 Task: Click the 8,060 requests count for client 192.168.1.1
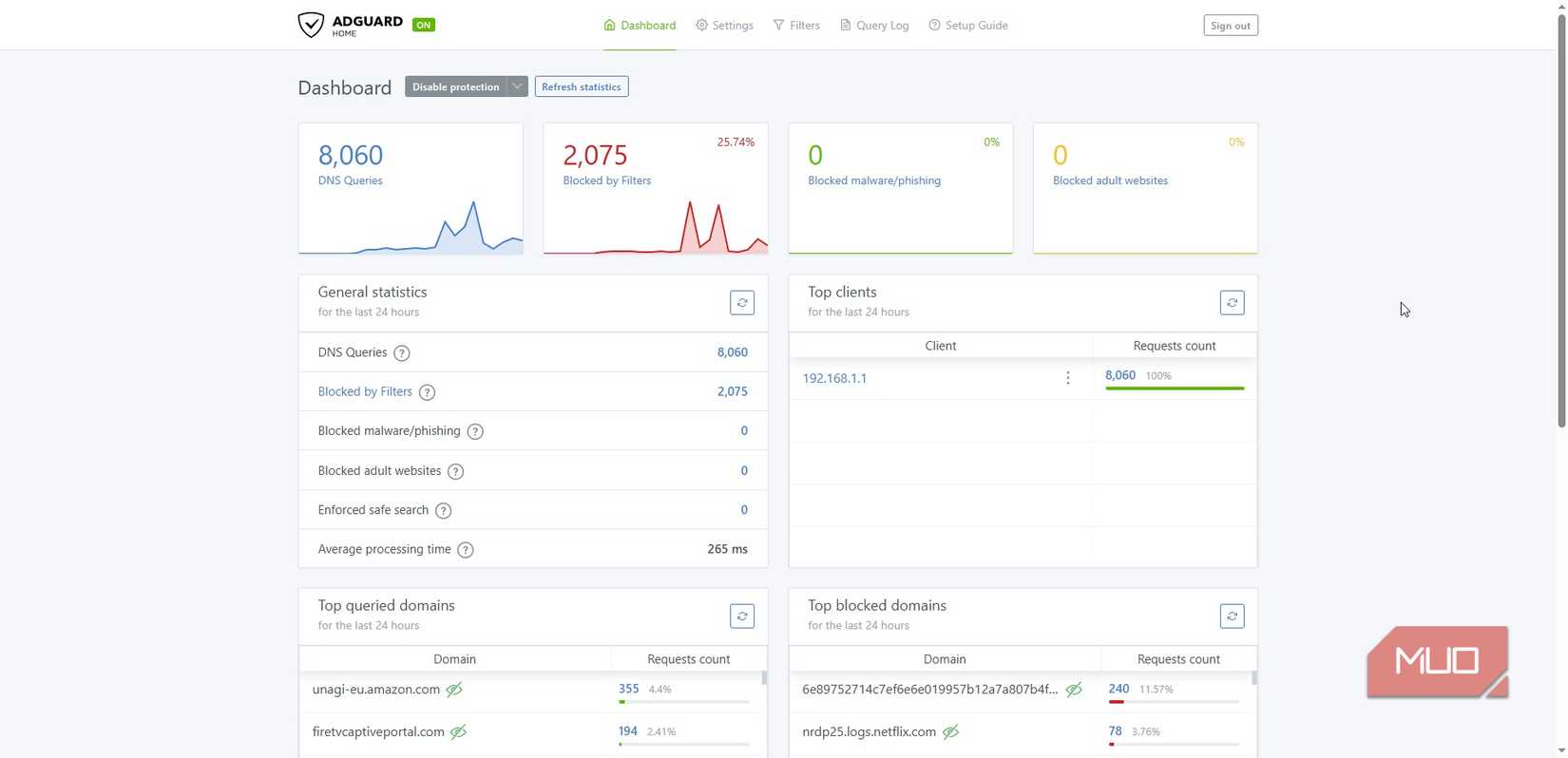click(x=1120, y=375)
